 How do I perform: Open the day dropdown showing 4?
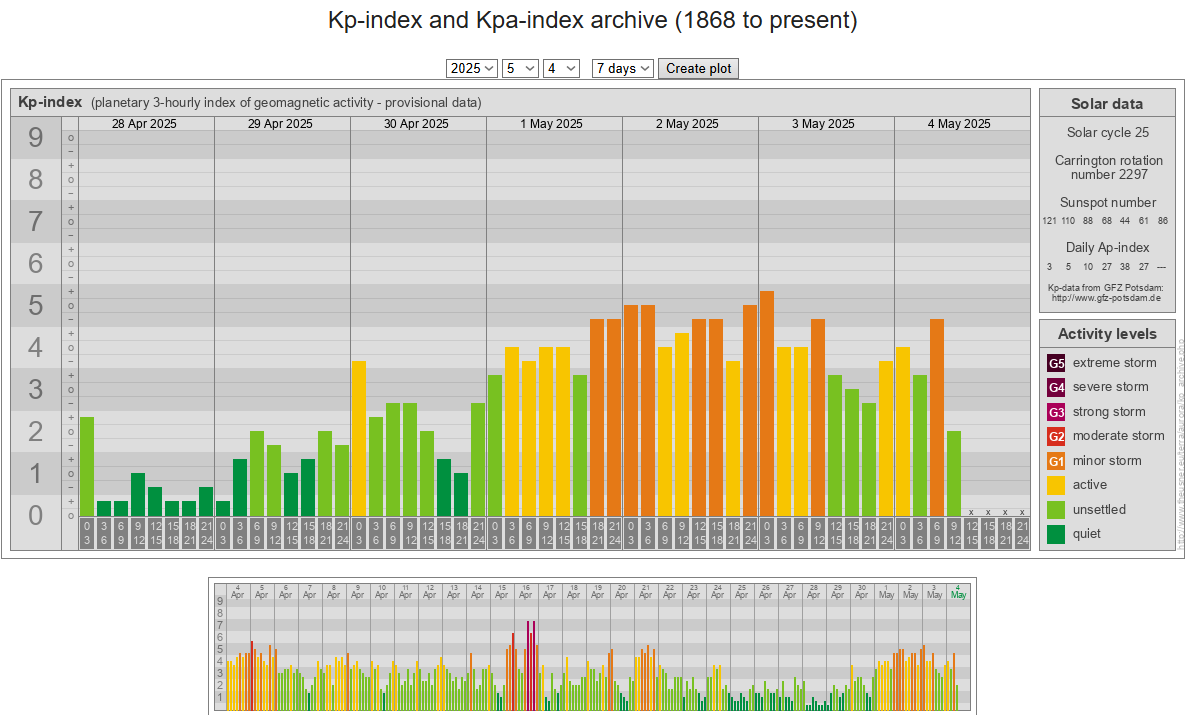click(561, 68)
